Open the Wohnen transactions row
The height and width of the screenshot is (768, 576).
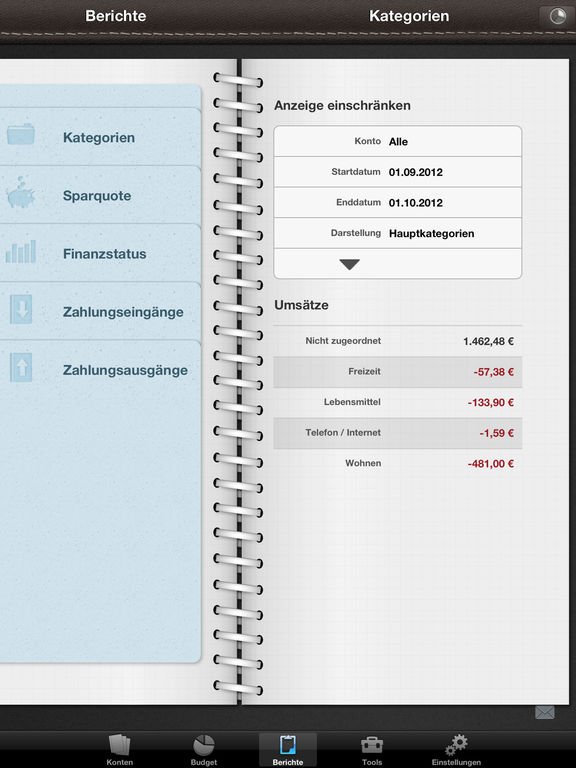(398, 463)
